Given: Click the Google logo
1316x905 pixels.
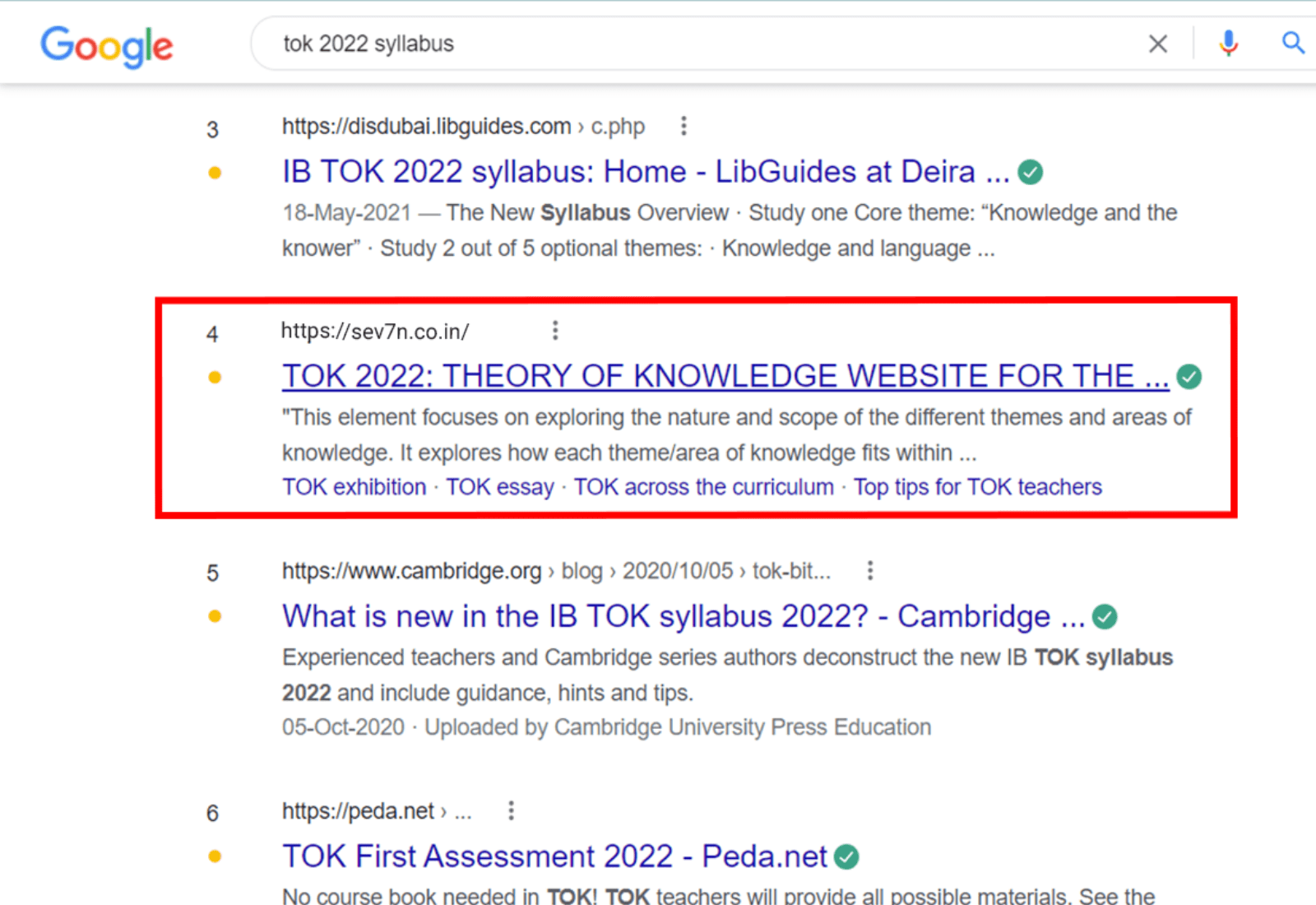Looking at the screenshot, I should point(107,45).
